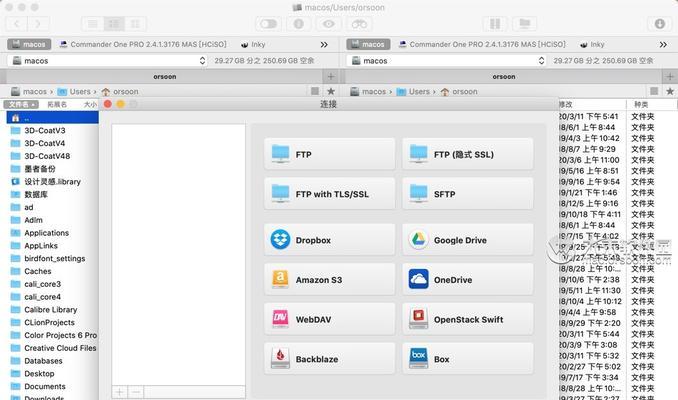Screen dimensions: 678x400
Task: Add a Backblaze connection
Action: [x=329, y=359]
